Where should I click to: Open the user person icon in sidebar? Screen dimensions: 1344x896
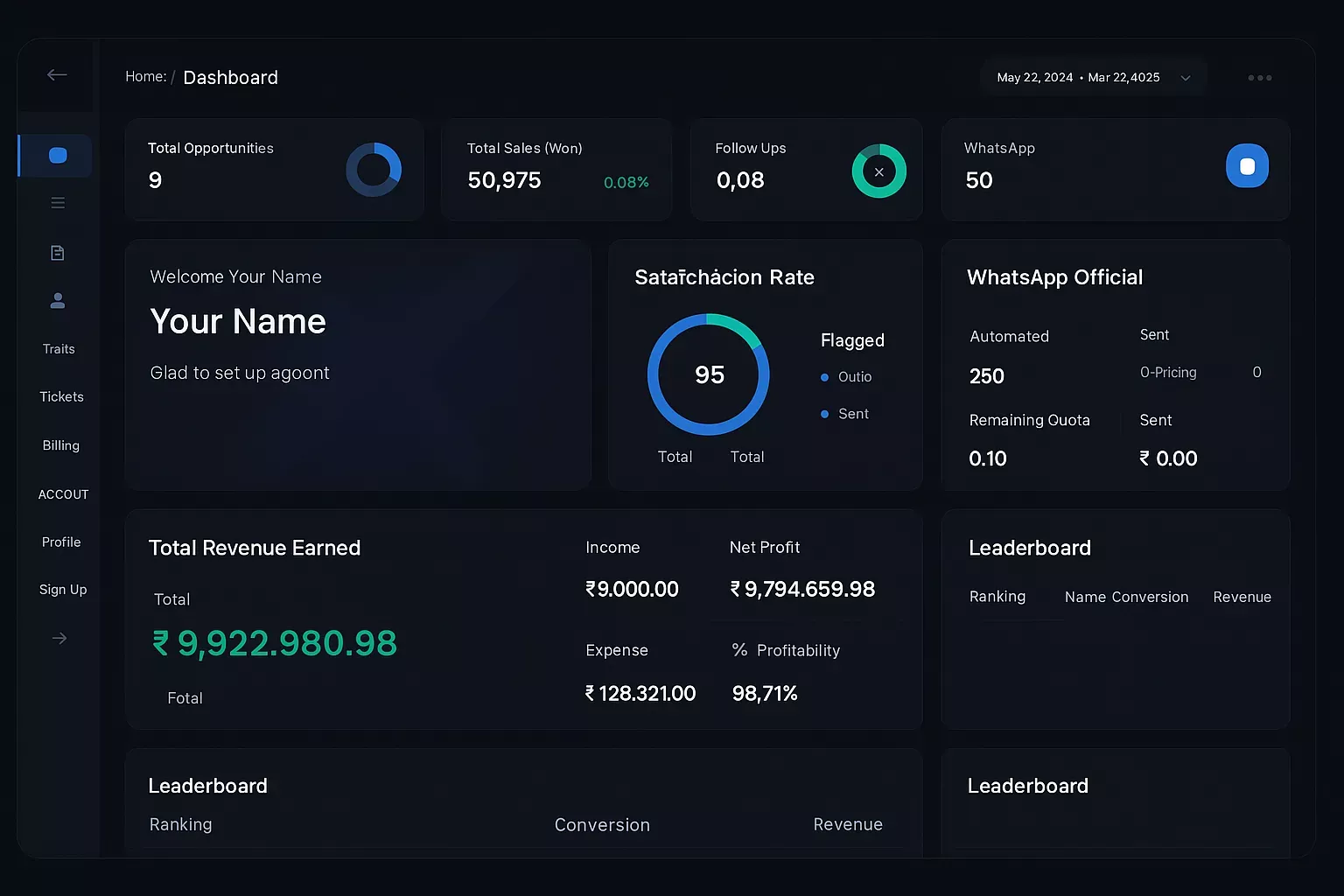[x=58, y=301]
